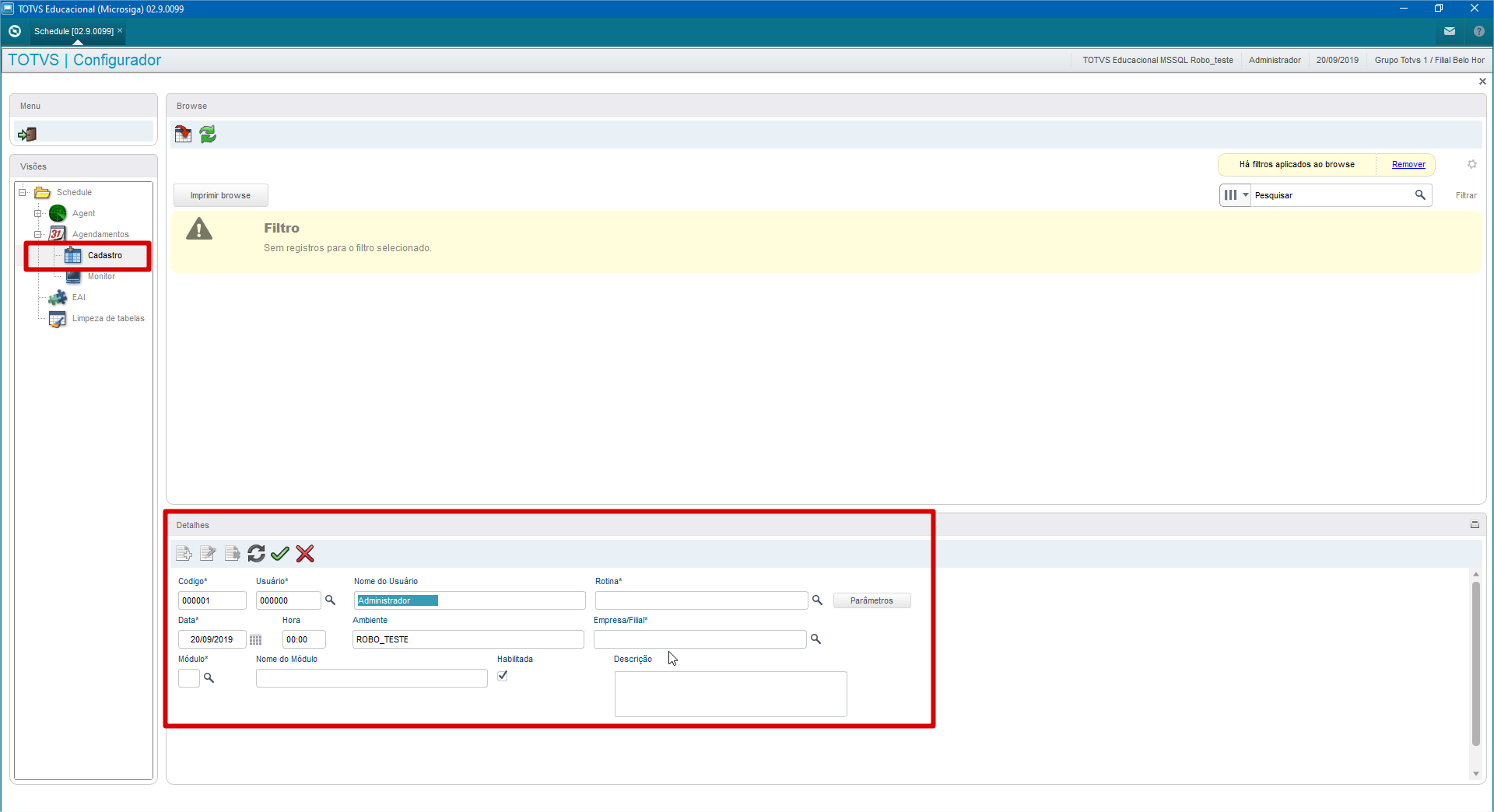Click the Usuário input field
The width and height of the screenshot is (1494, 812).
(x=288, y=600)
